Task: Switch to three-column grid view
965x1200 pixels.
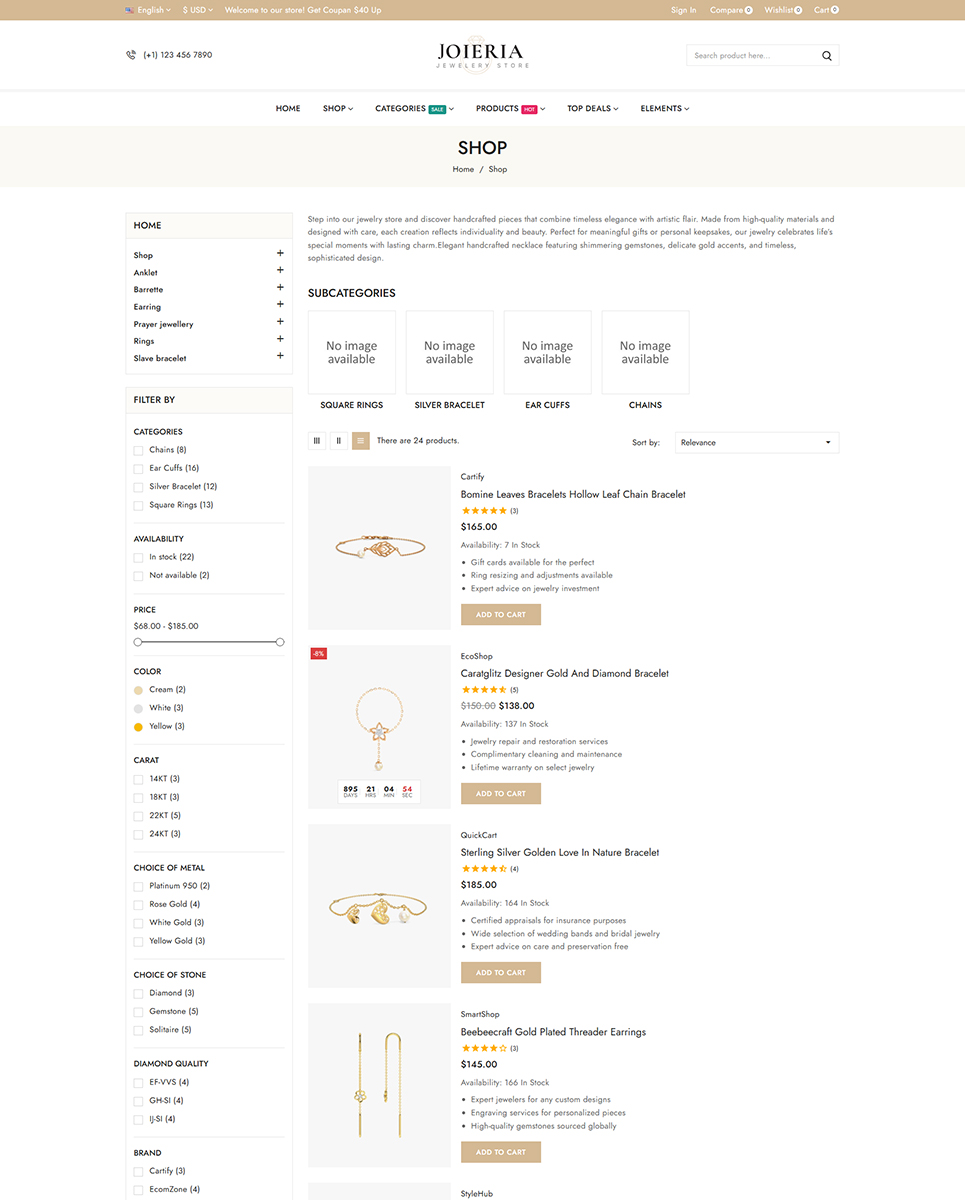Action: 317,440
